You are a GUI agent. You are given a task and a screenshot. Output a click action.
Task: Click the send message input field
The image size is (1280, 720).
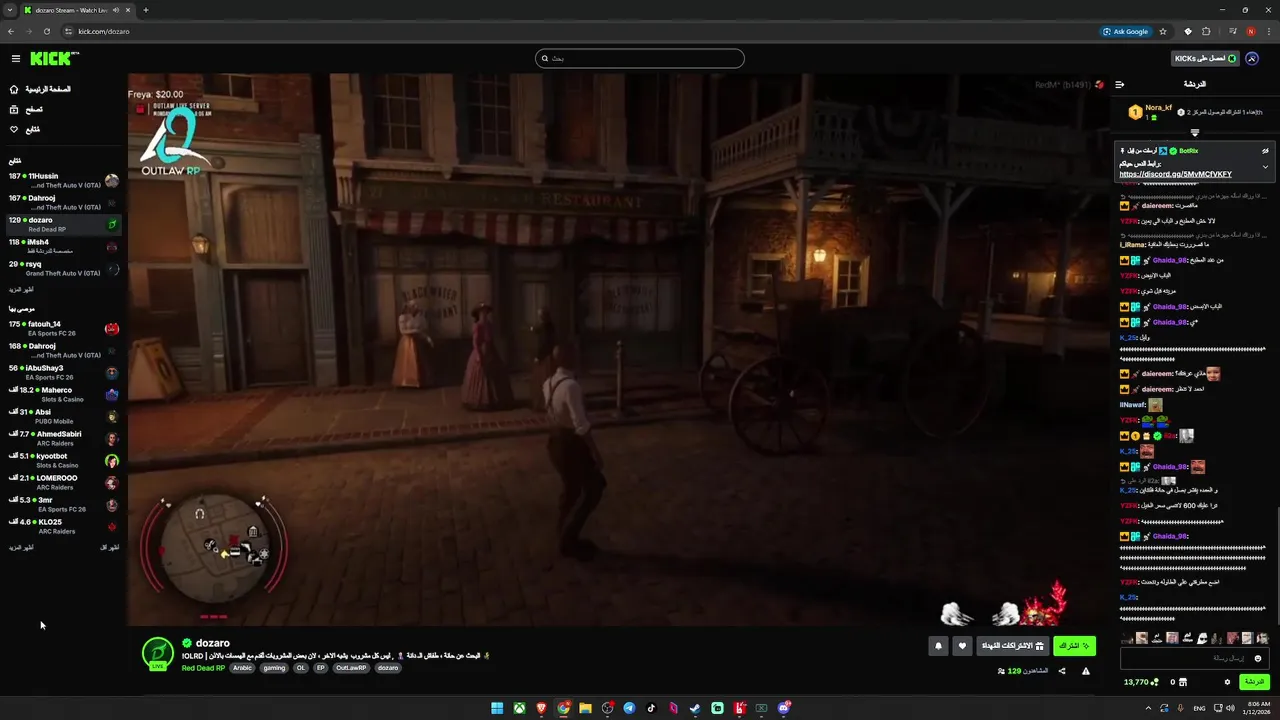1194,658
